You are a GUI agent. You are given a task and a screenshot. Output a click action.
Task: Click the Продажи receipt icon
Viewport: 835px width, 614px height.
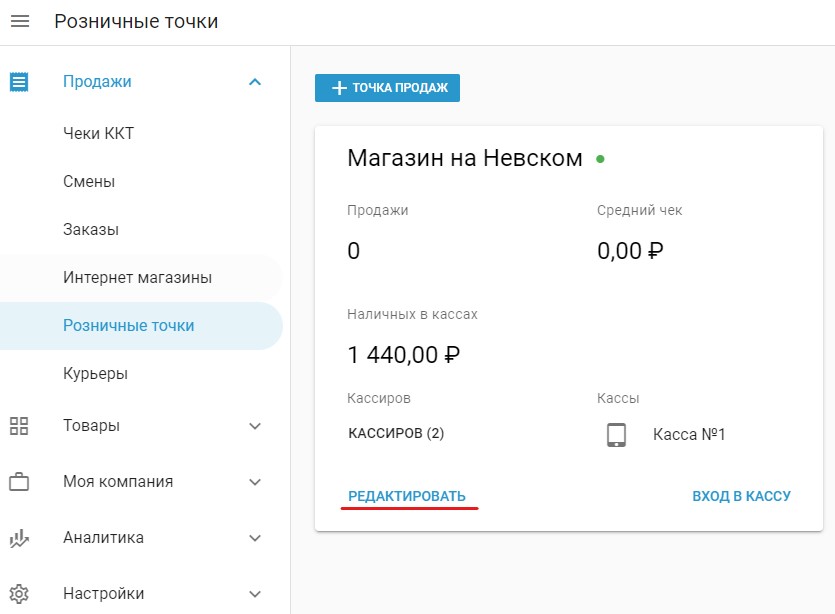(x=19, y=82)
